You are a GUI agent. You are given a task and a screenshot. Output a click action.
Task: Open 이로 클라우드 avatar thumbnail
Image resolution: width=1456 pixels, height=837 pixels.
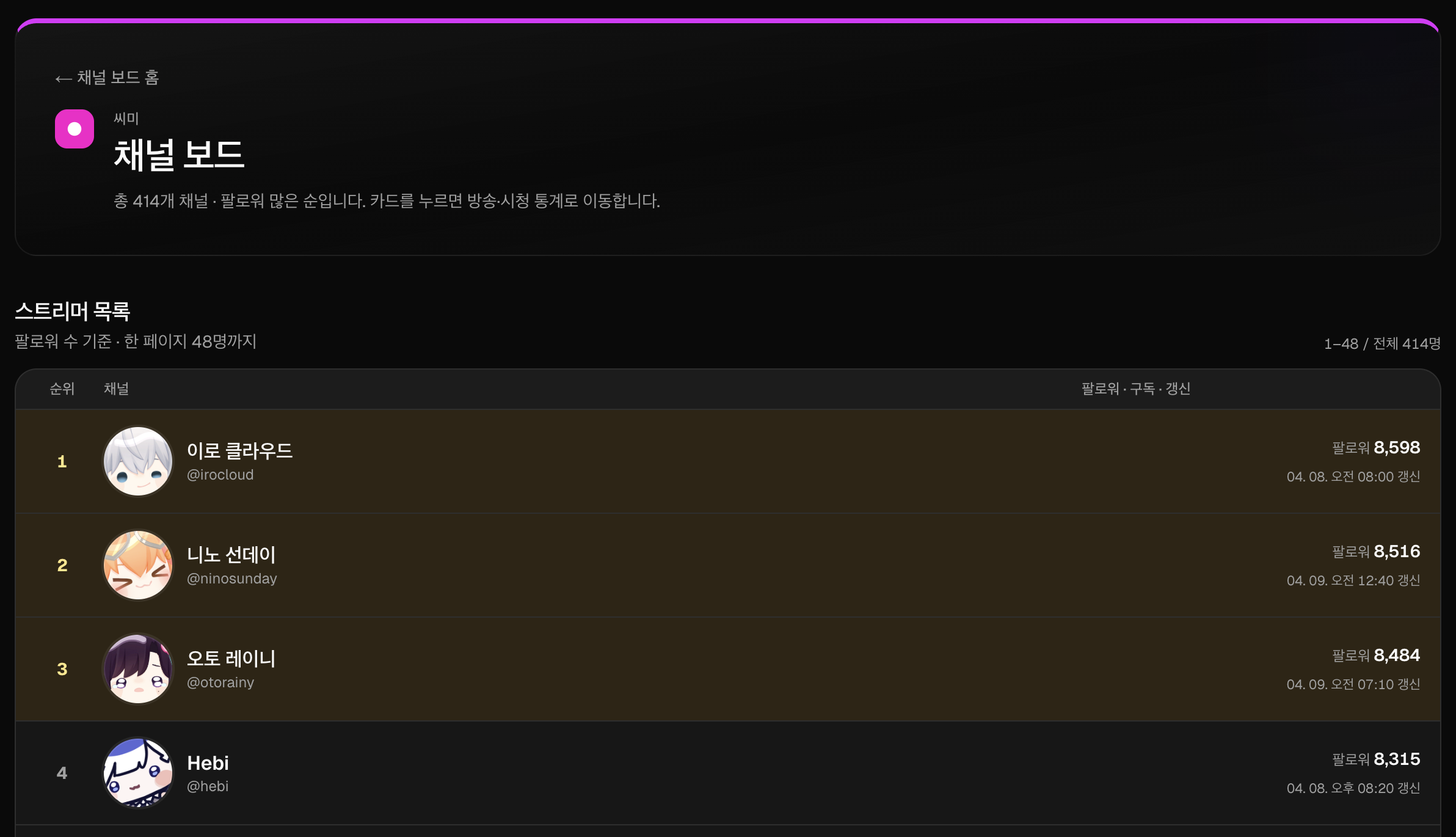(x=138, y=461)
